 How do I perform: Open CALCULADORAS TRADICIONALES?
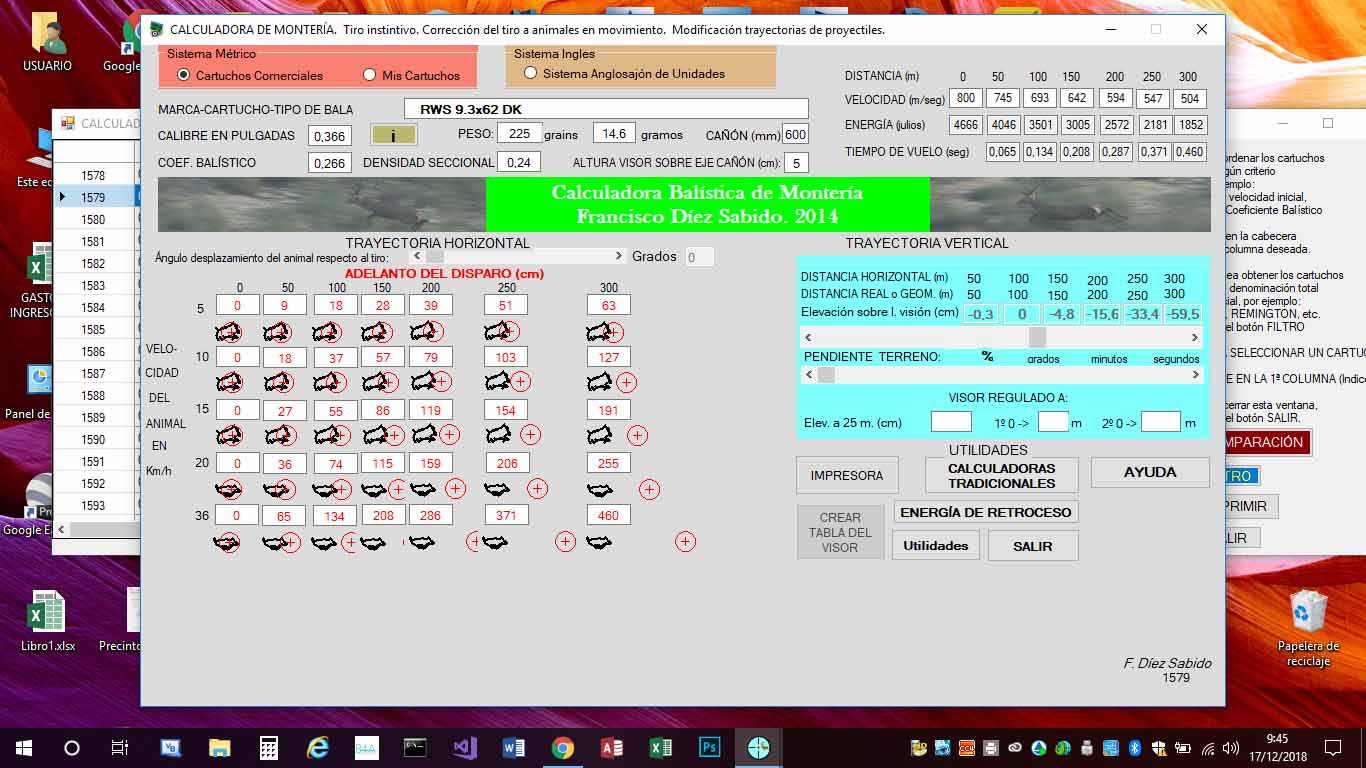(x=1001, y=476)
